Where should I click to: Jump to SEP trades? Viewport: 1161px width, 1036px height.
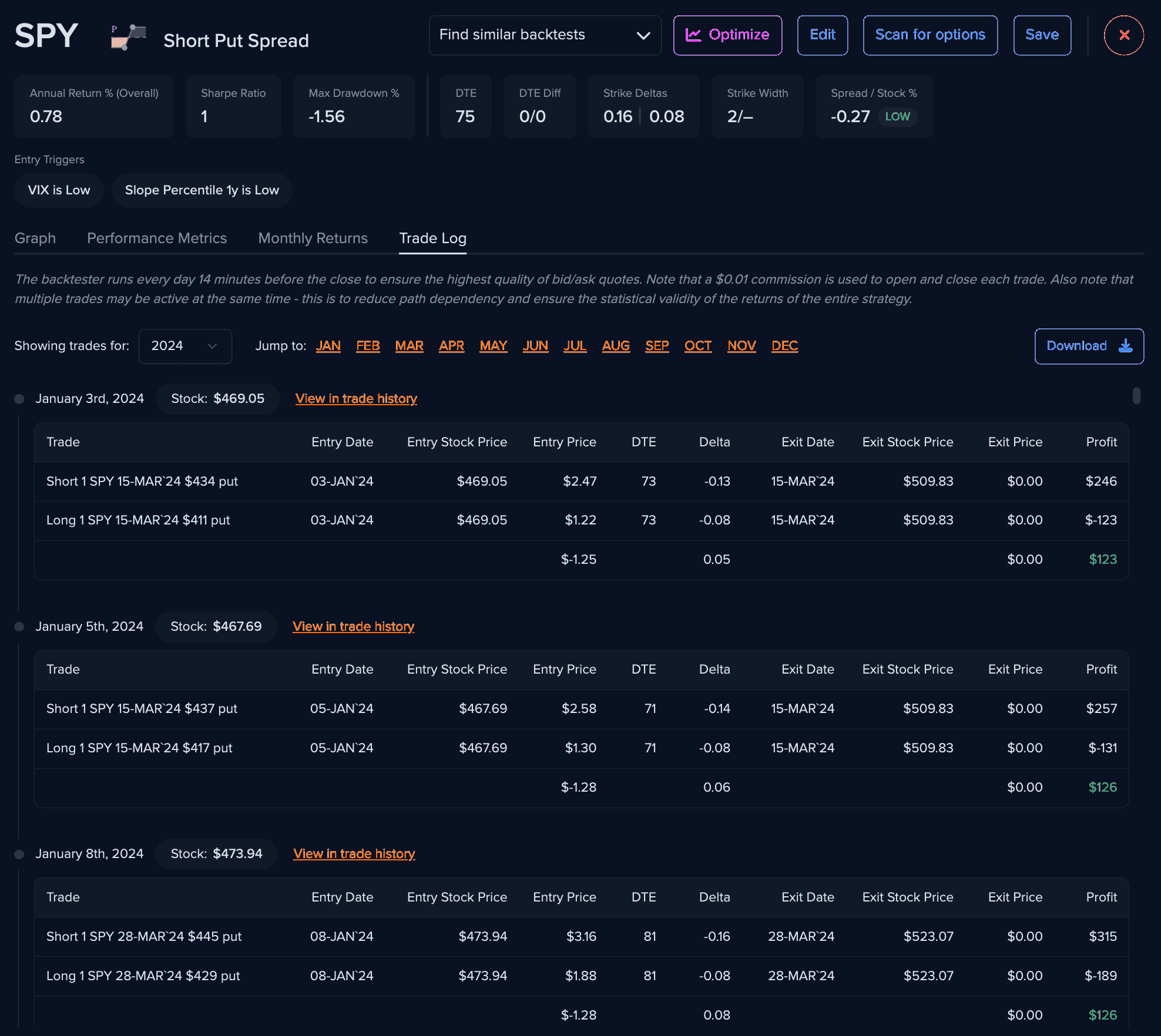[x=657, y=346]
